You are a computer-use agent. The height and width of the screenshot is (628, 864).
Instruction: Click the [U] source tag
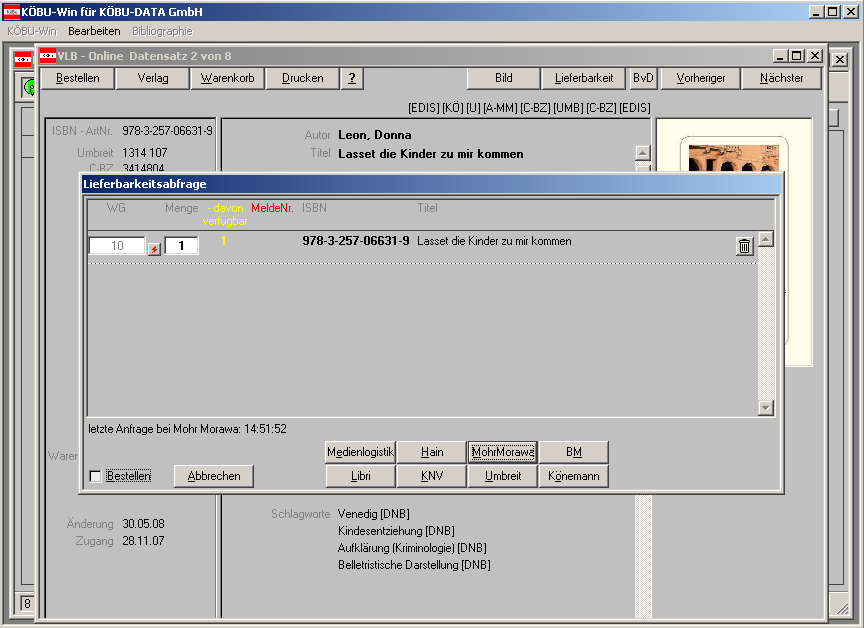473,108
